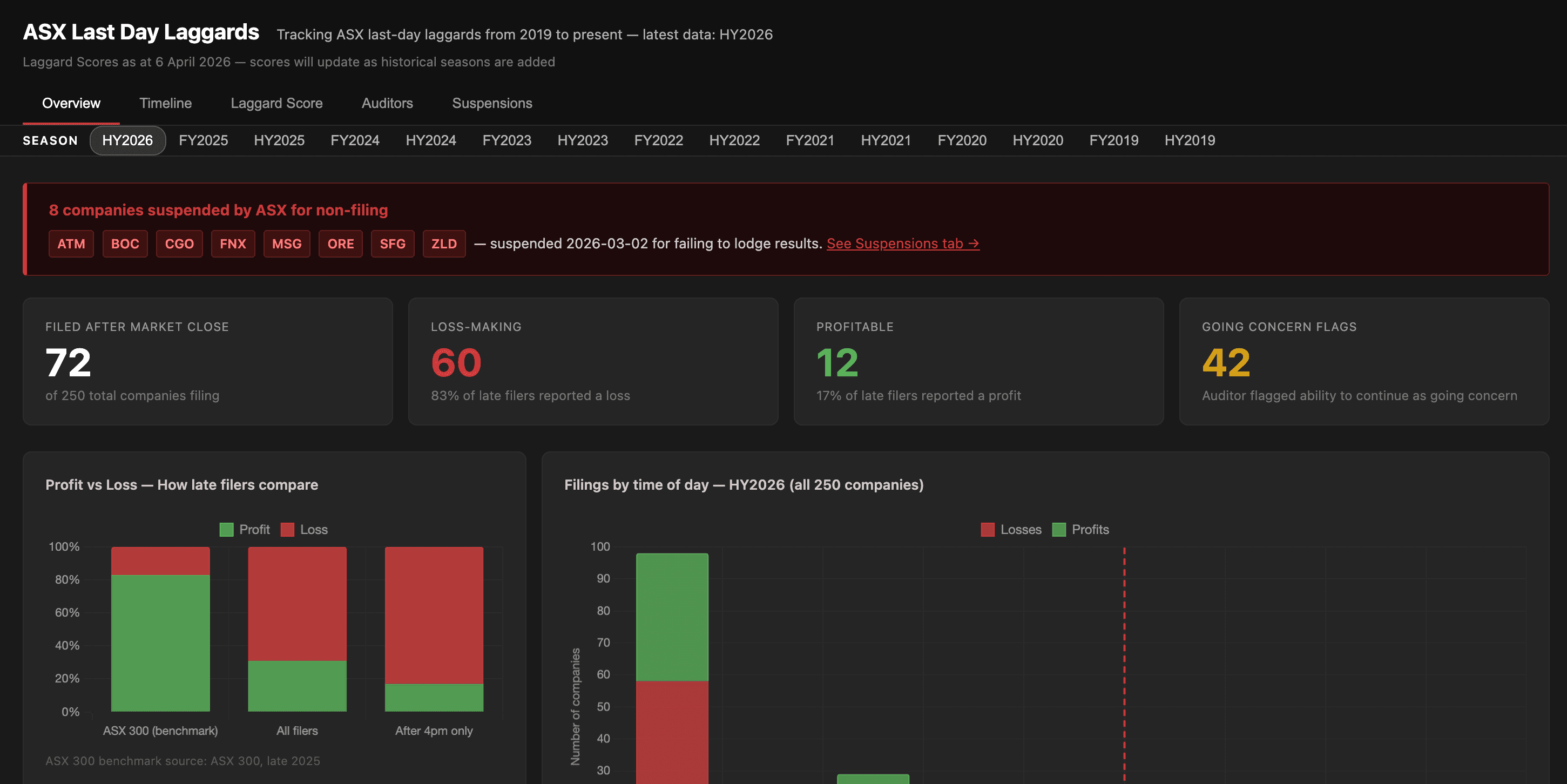Select the HY2026 season pill
The height and width of the screenshot is (784, 1567).
point(128,140)
